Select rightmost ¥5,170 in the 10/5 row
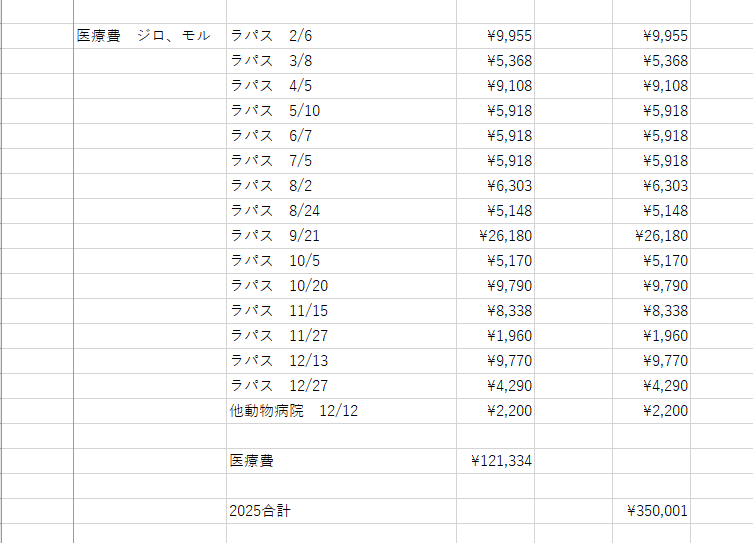The height and width of the screenshot is (543, 753). pyautogui.click(x=651, y=261)
